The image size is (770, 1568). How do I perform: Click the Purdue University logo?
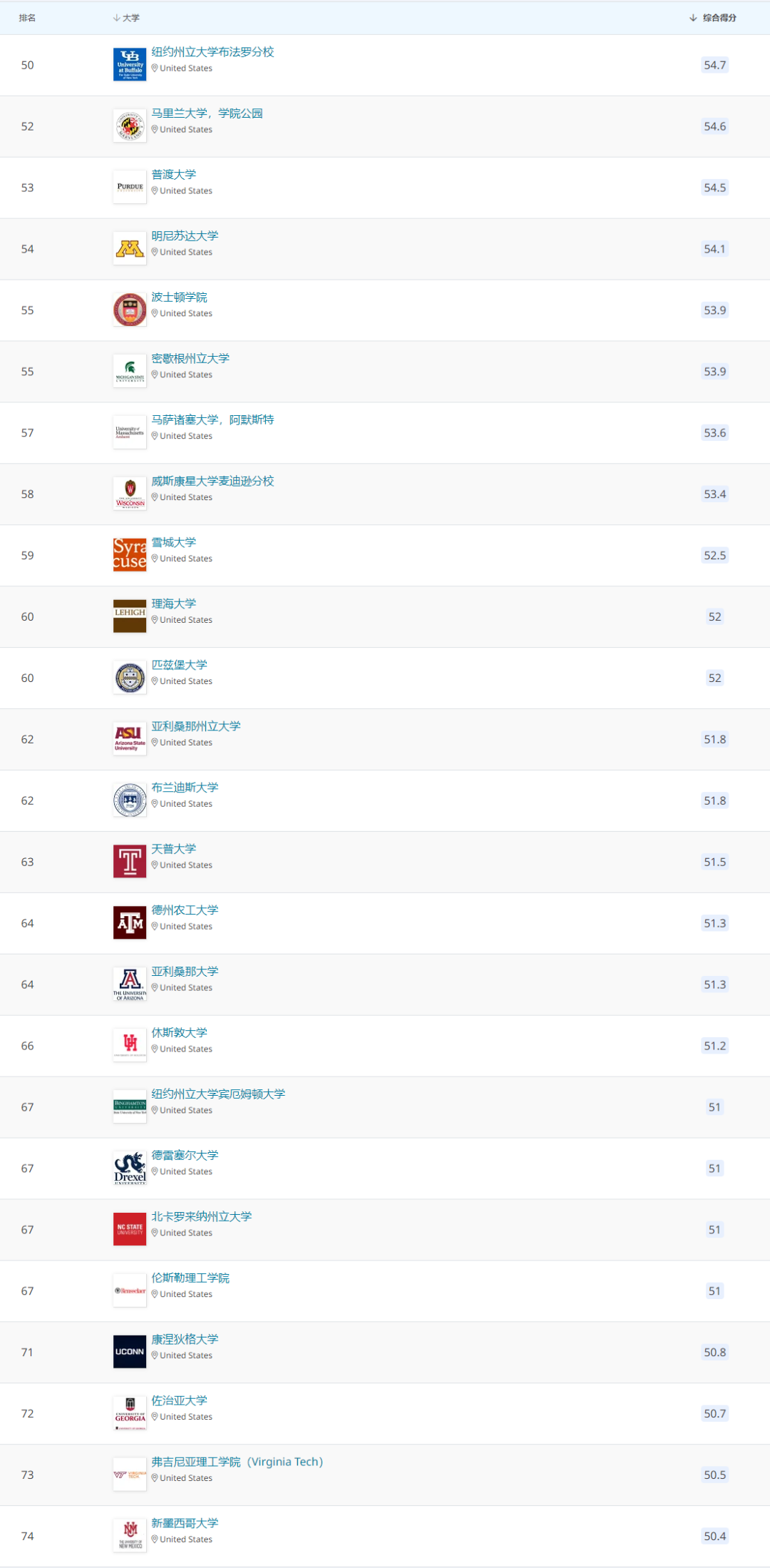coord(130,188)
